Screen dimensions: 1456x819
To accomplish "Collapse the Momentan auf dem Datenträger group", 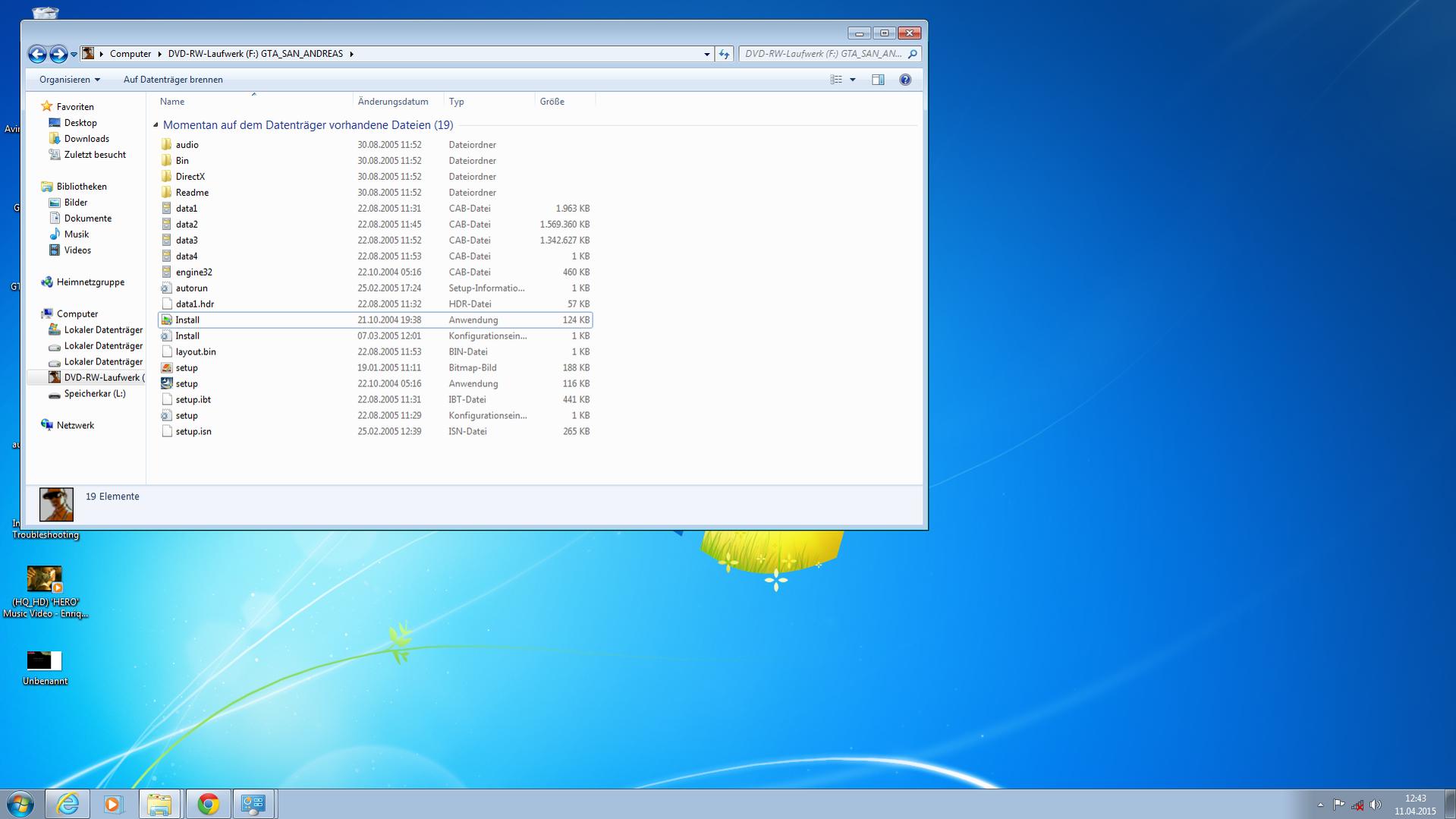I will [x=156, y=125].
